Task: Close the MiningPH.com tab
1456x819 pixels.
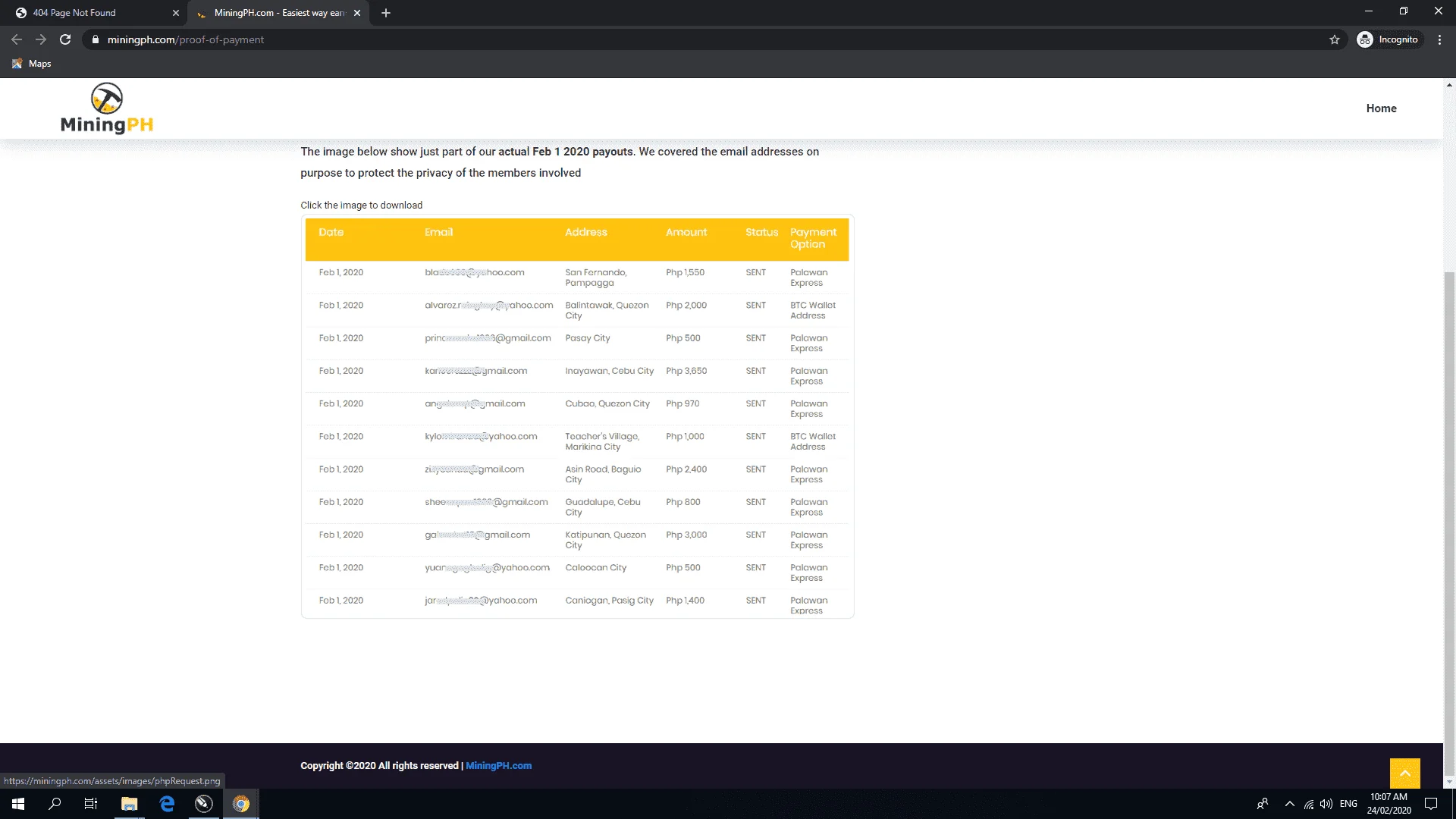Action: coord(357,13)
